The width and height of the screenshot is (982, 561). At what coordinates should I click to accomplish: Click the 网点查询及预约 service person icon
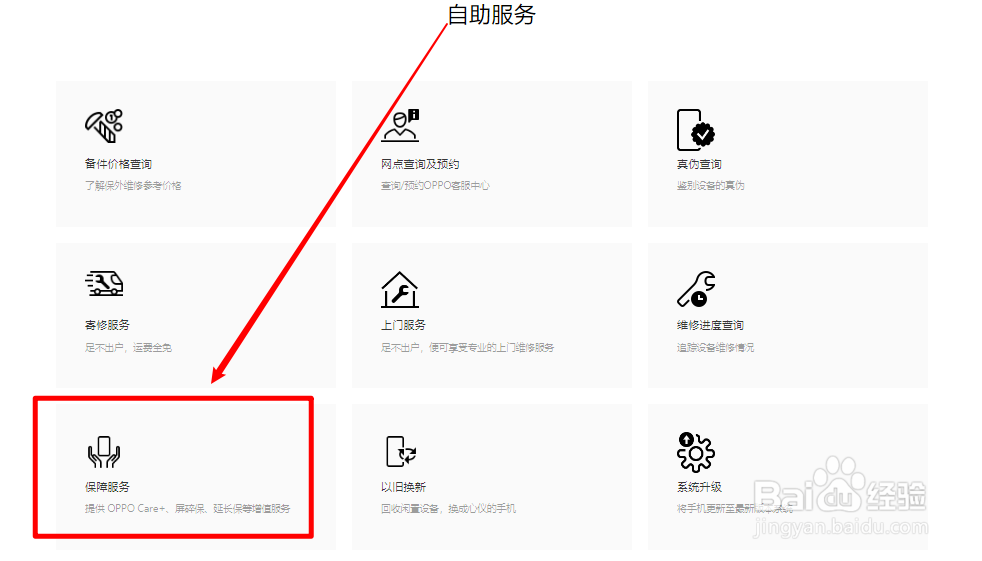tap(400, 125)
